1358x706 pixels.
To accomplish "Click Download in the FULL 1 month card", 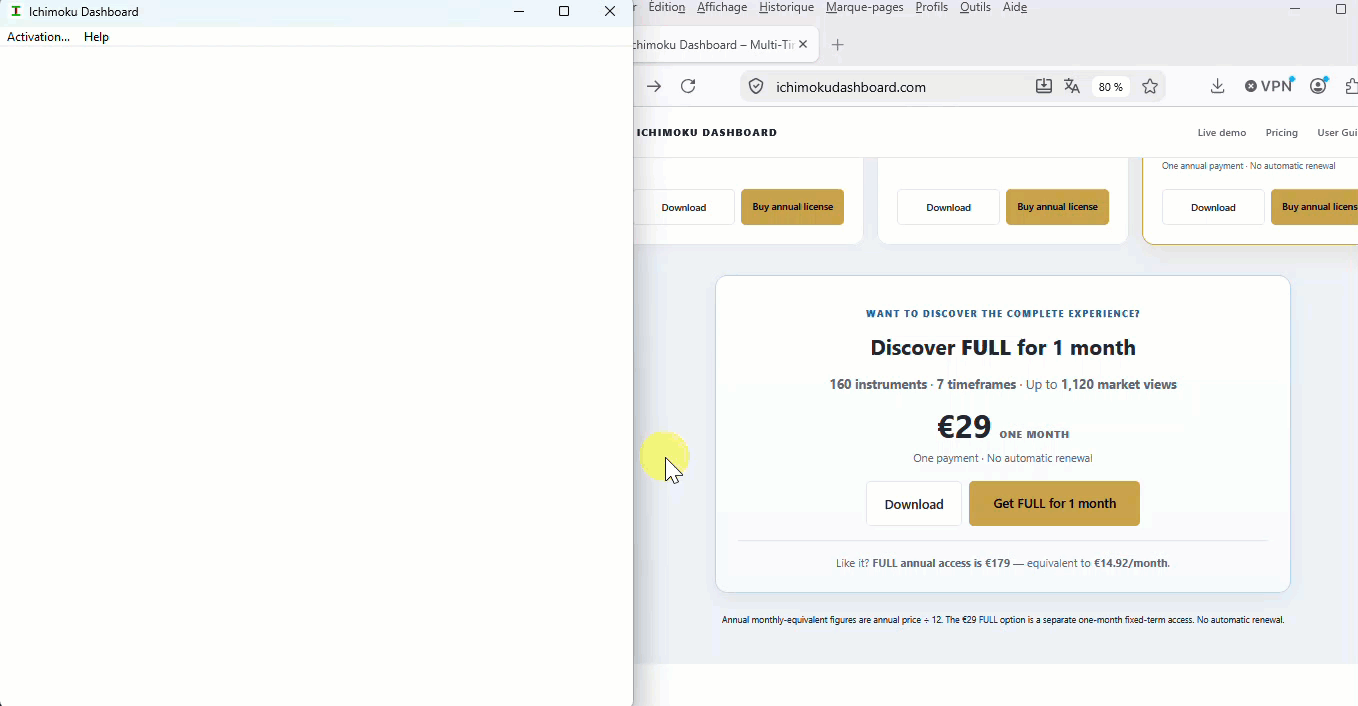I will coord(914,504).
